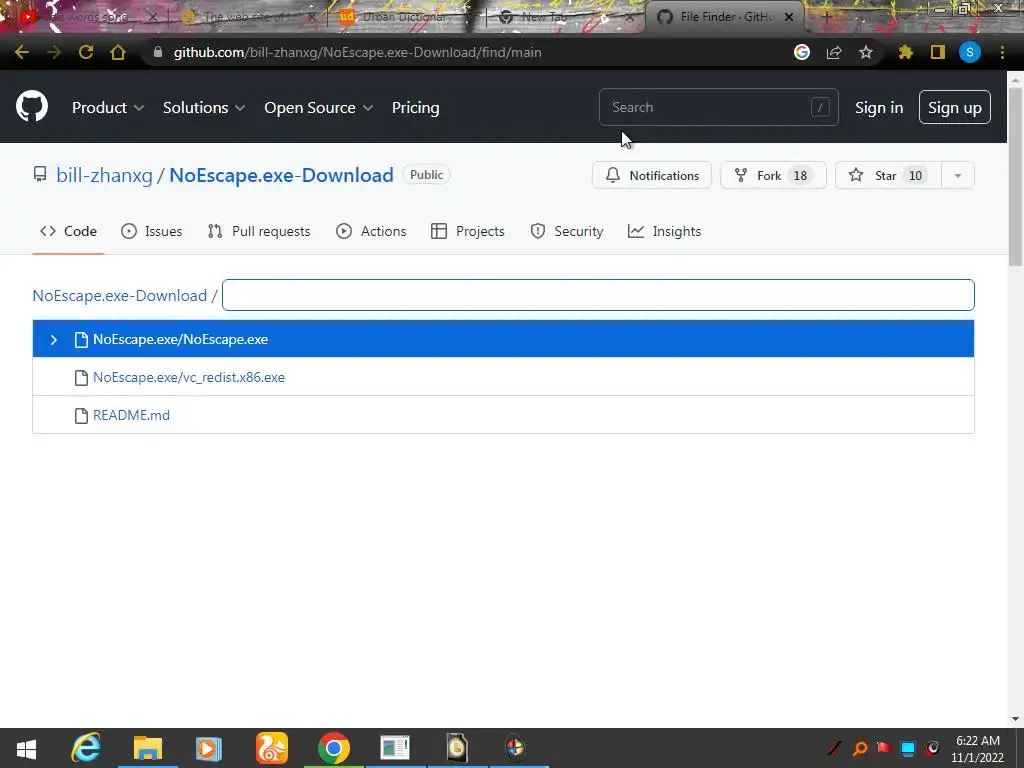Click the magnifier icon in system tray

[x=860, y=748]
